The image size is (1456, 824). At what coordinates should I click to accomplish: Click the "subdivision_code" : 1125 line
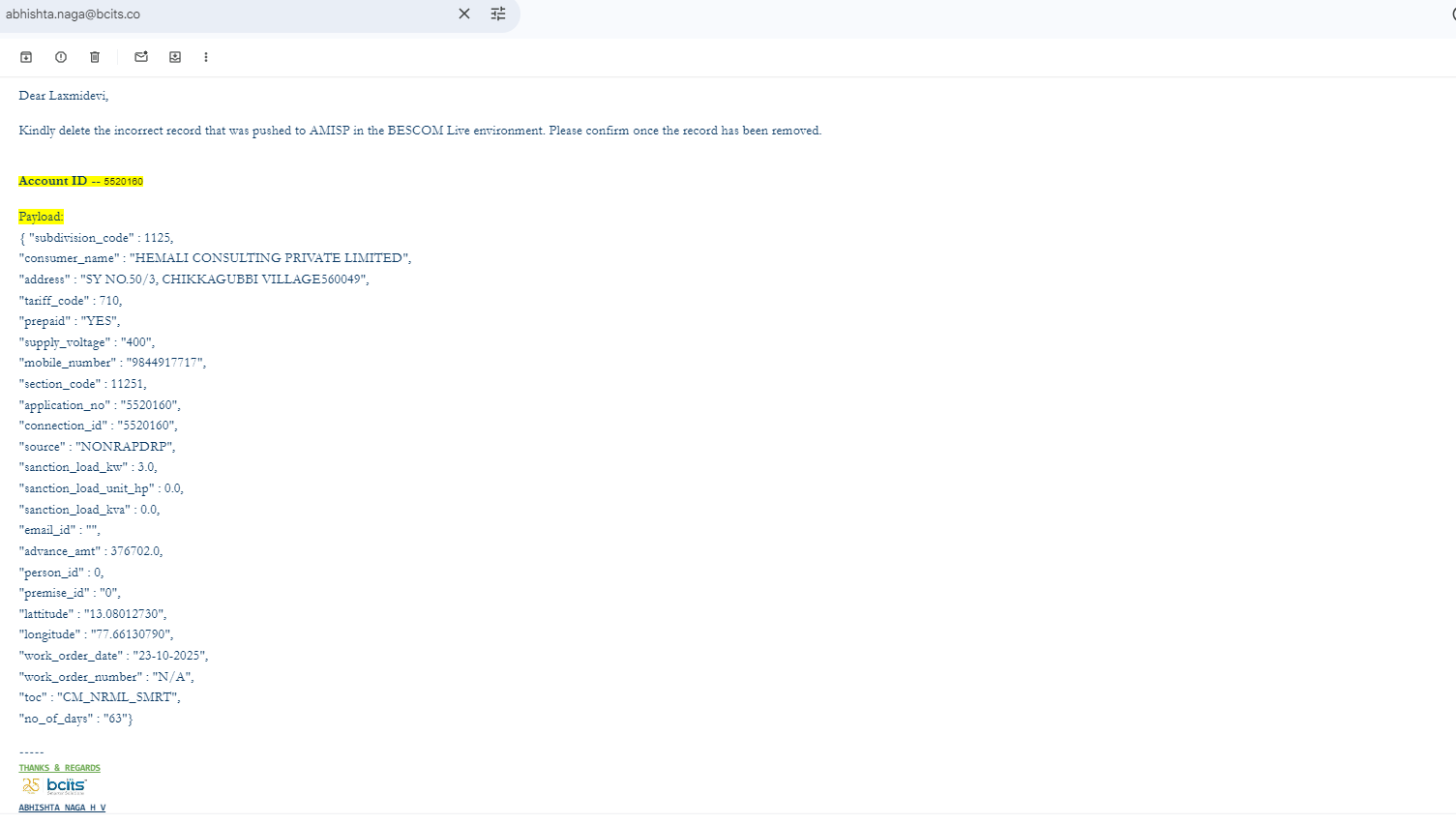(x=97, y=238)
